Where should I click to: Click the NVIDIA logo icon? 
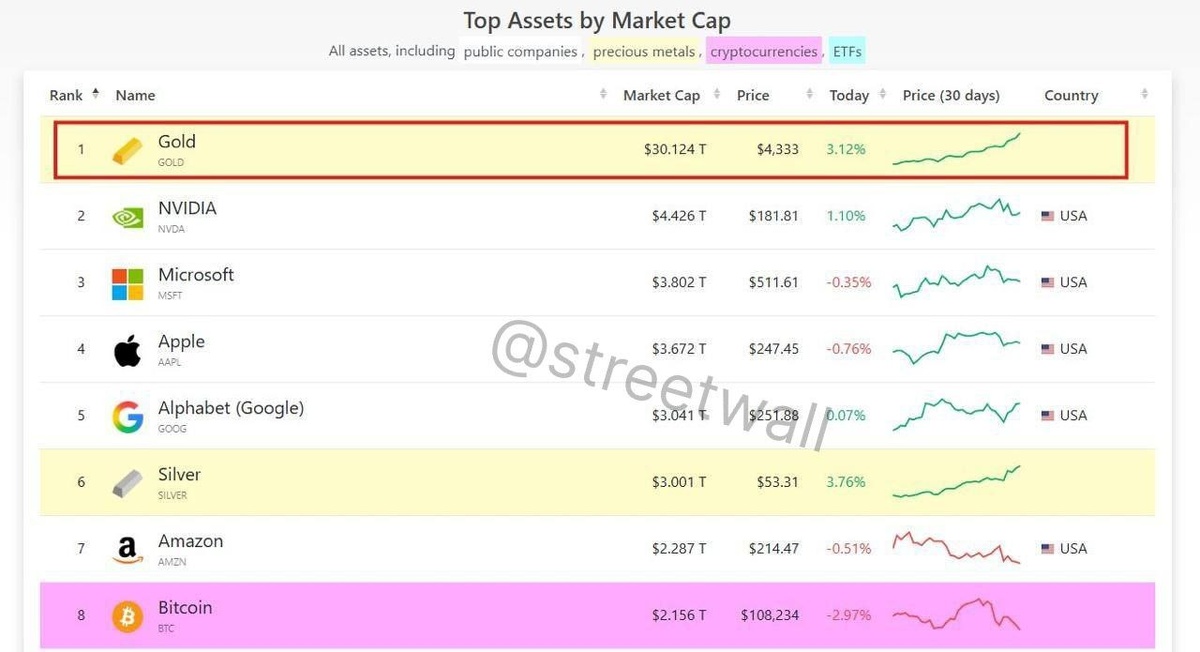pyautogui.click(x=127, y=217)
